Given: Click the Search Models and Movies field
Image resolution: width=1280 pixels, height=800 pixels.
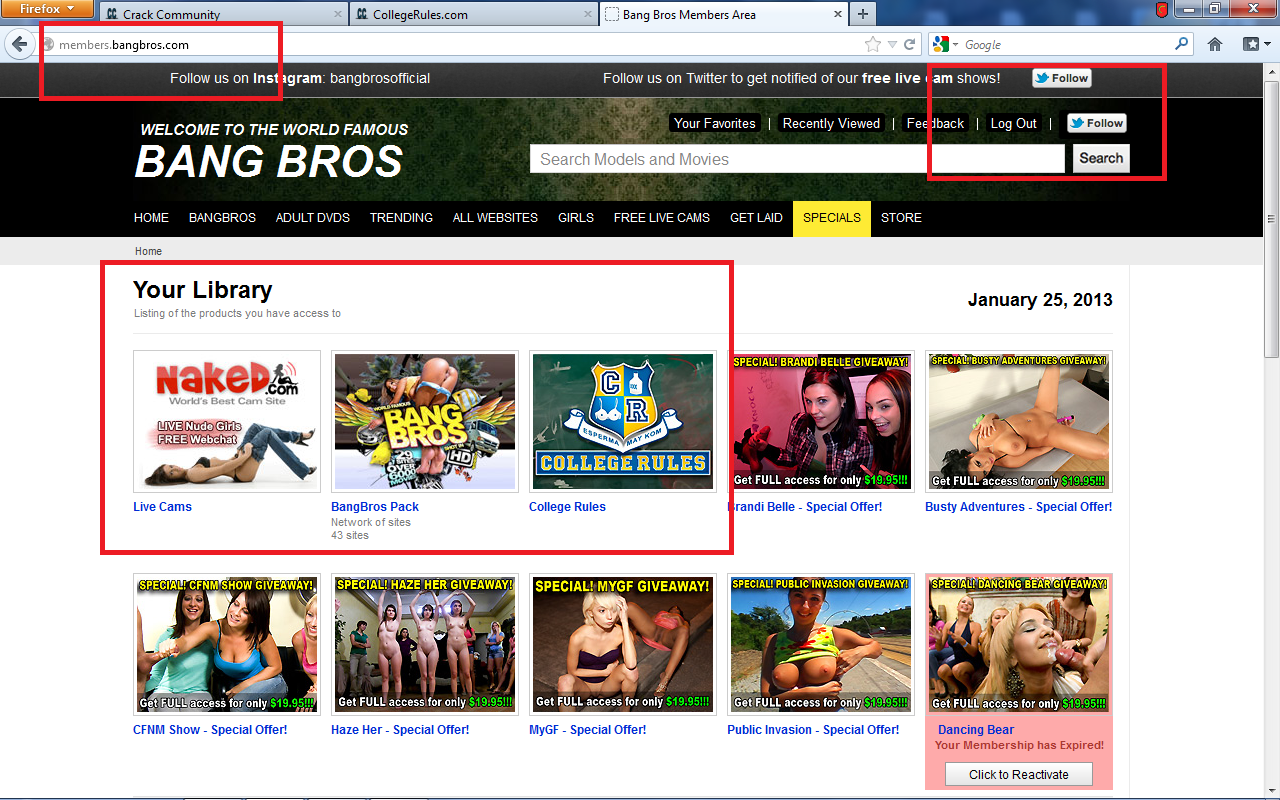Looking at the screenshot, I should click(x=797, y=159).
